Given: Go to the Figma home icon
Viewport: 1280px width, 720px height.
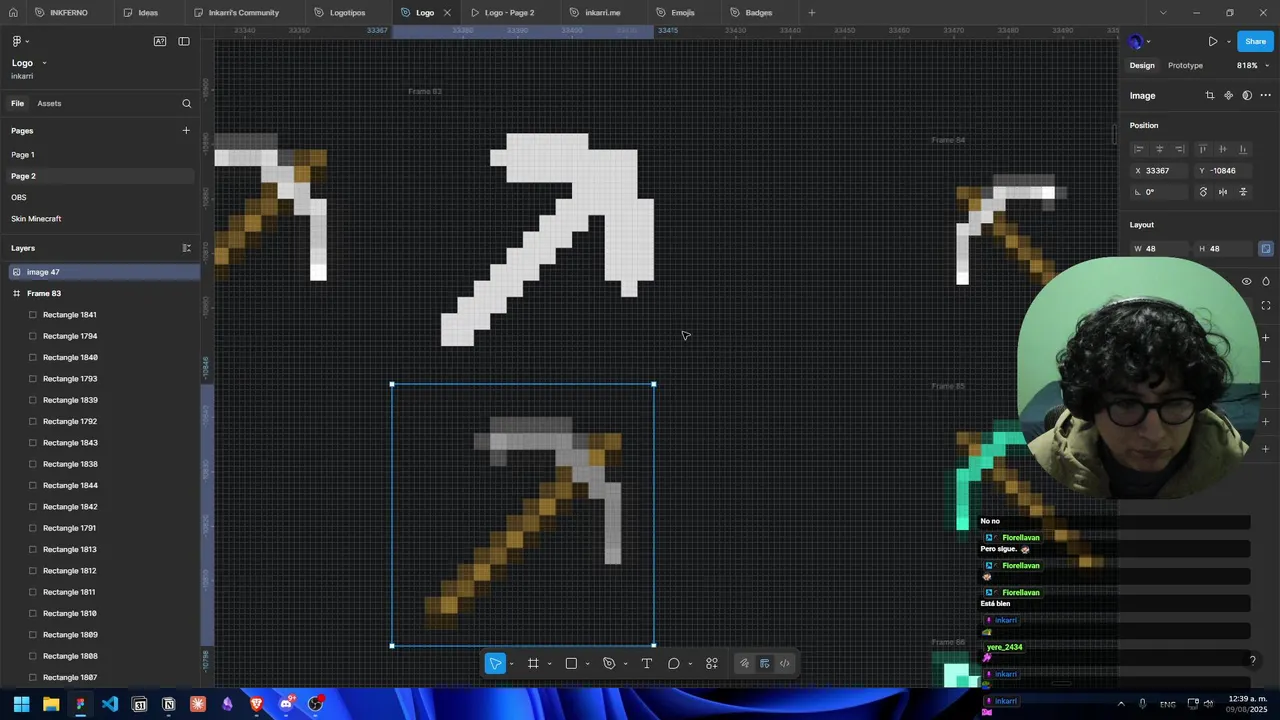Looking at the screenshot, I should pos(13,13).
